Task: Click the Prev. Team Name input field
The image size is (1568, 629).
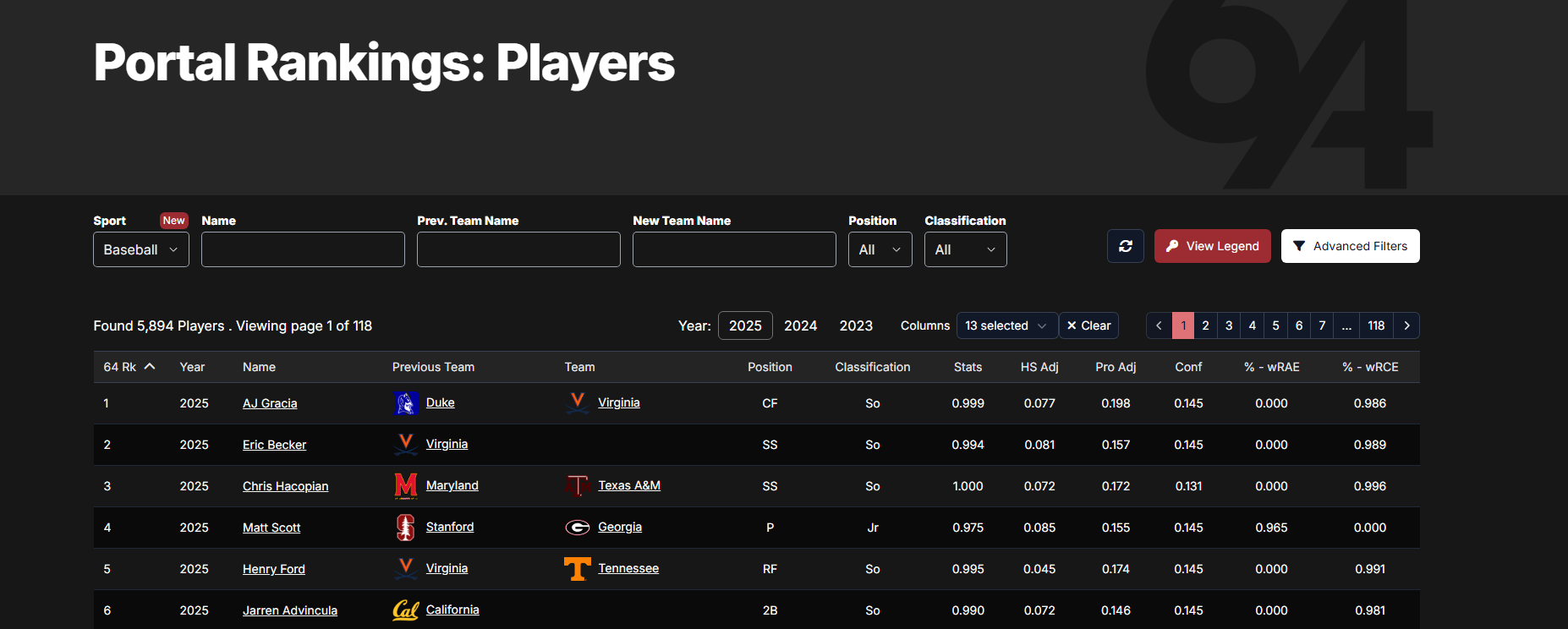Action: click(x=518, y=249)
